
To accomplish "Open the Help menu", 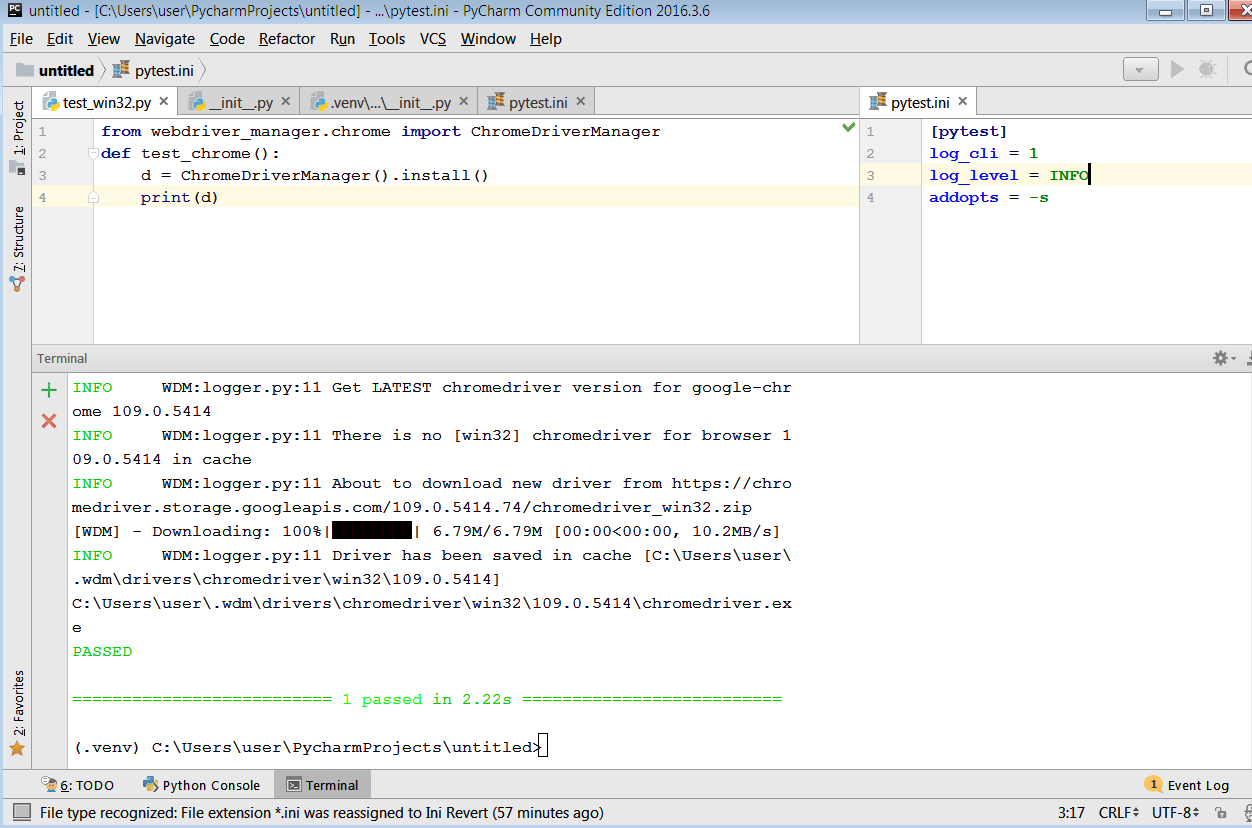I will 546,39.
